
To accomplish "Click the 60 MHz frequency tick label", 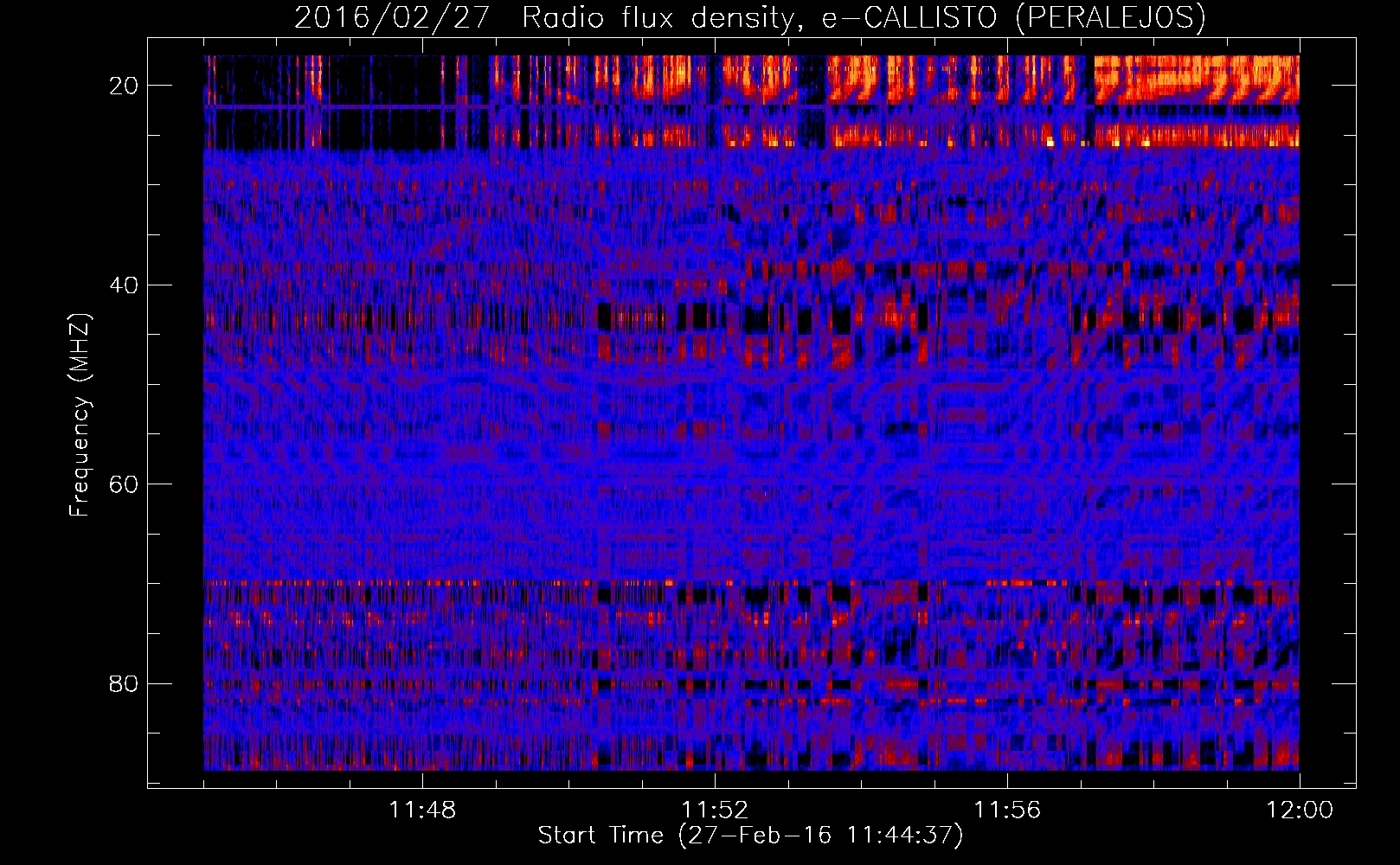I will tap(125, 484).
